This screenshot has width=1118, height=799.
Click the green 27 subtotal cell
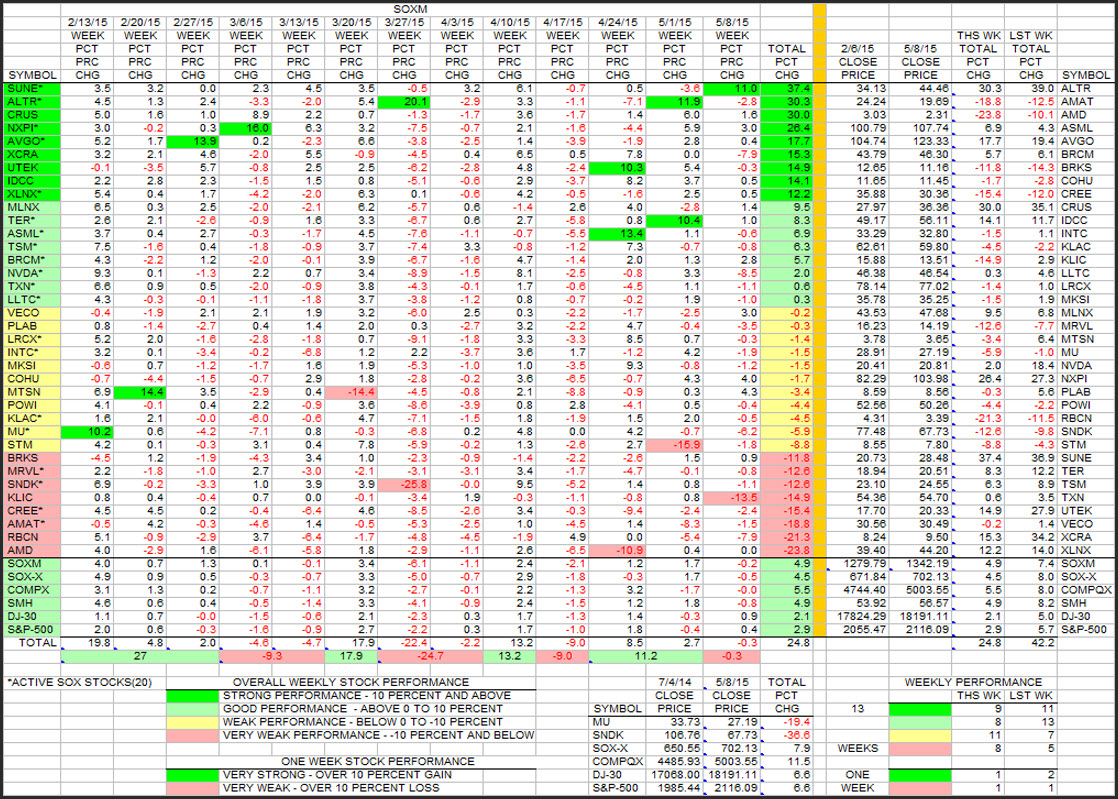pyautogui.click(x=140, y=656)
